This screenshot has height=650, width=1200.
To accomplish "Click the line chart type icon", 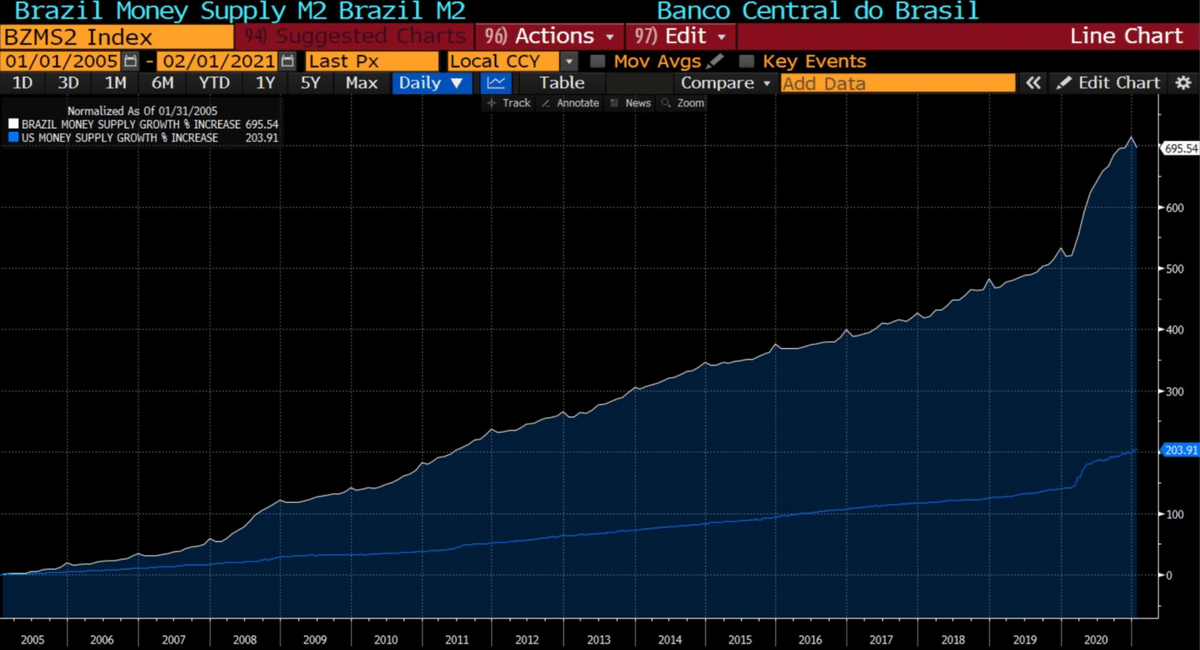I will [x=494, y=83].
